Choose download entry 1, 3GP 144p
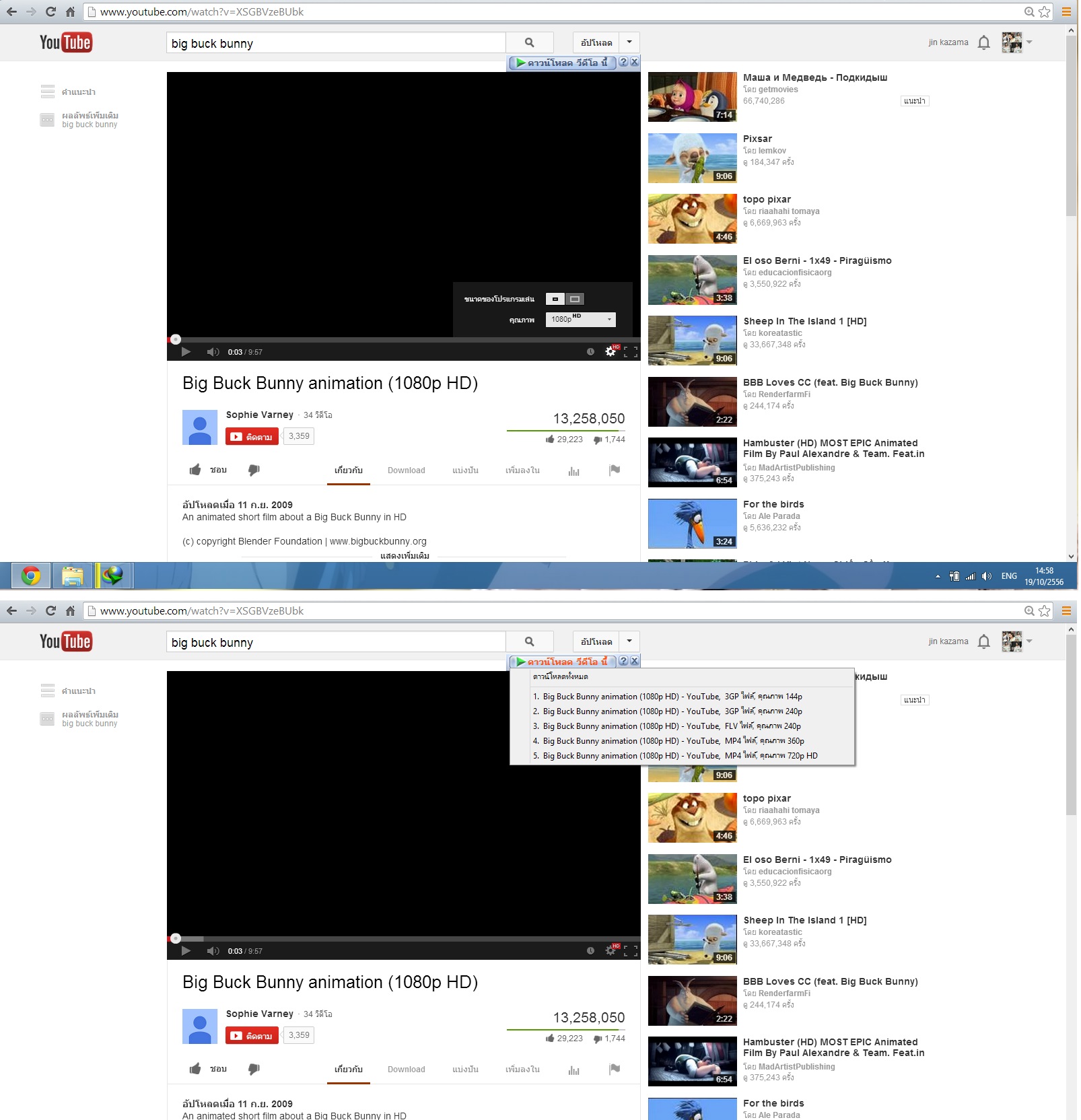Screen dimensions: 1081x1120 (682, 697)
